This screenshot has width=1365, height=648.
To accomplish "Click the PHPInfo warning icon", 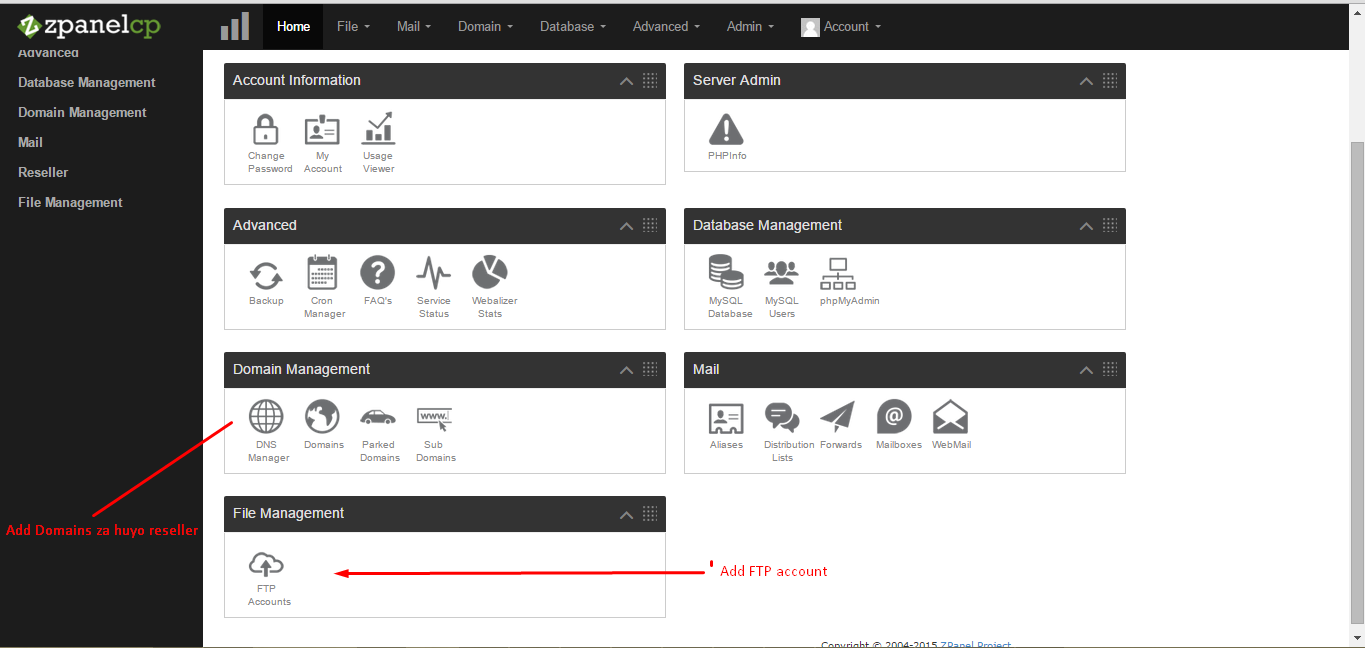I will click(x=726, y=130).
